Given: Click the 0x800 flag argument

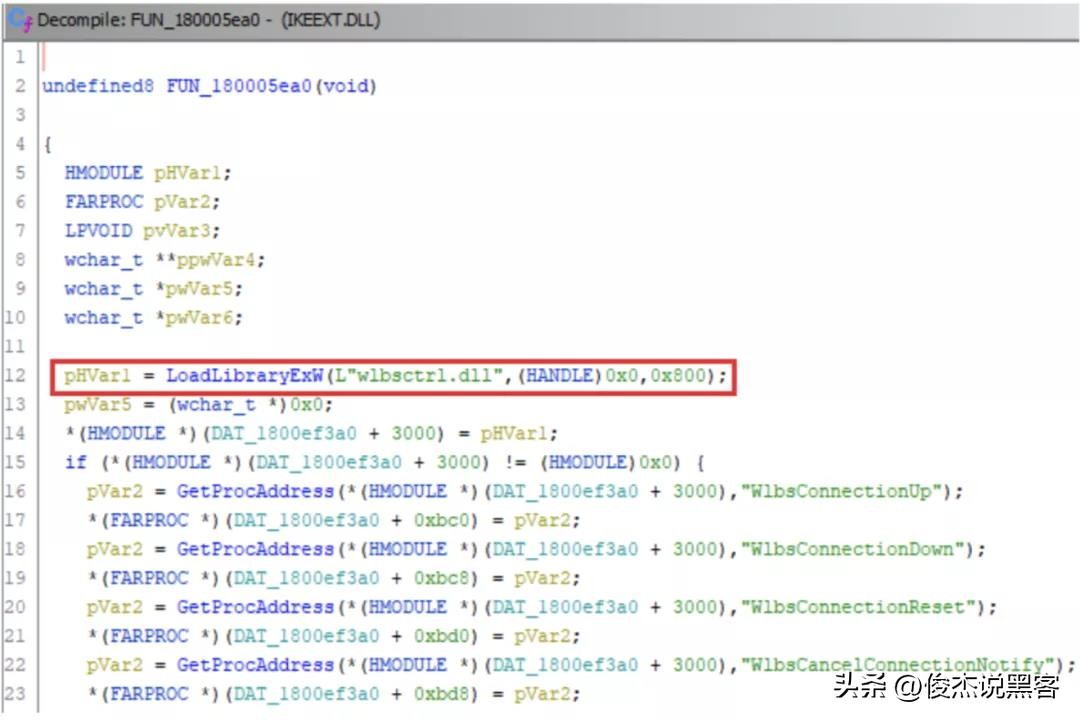Looking at the screenshot, I should click(x=678, y=376).
